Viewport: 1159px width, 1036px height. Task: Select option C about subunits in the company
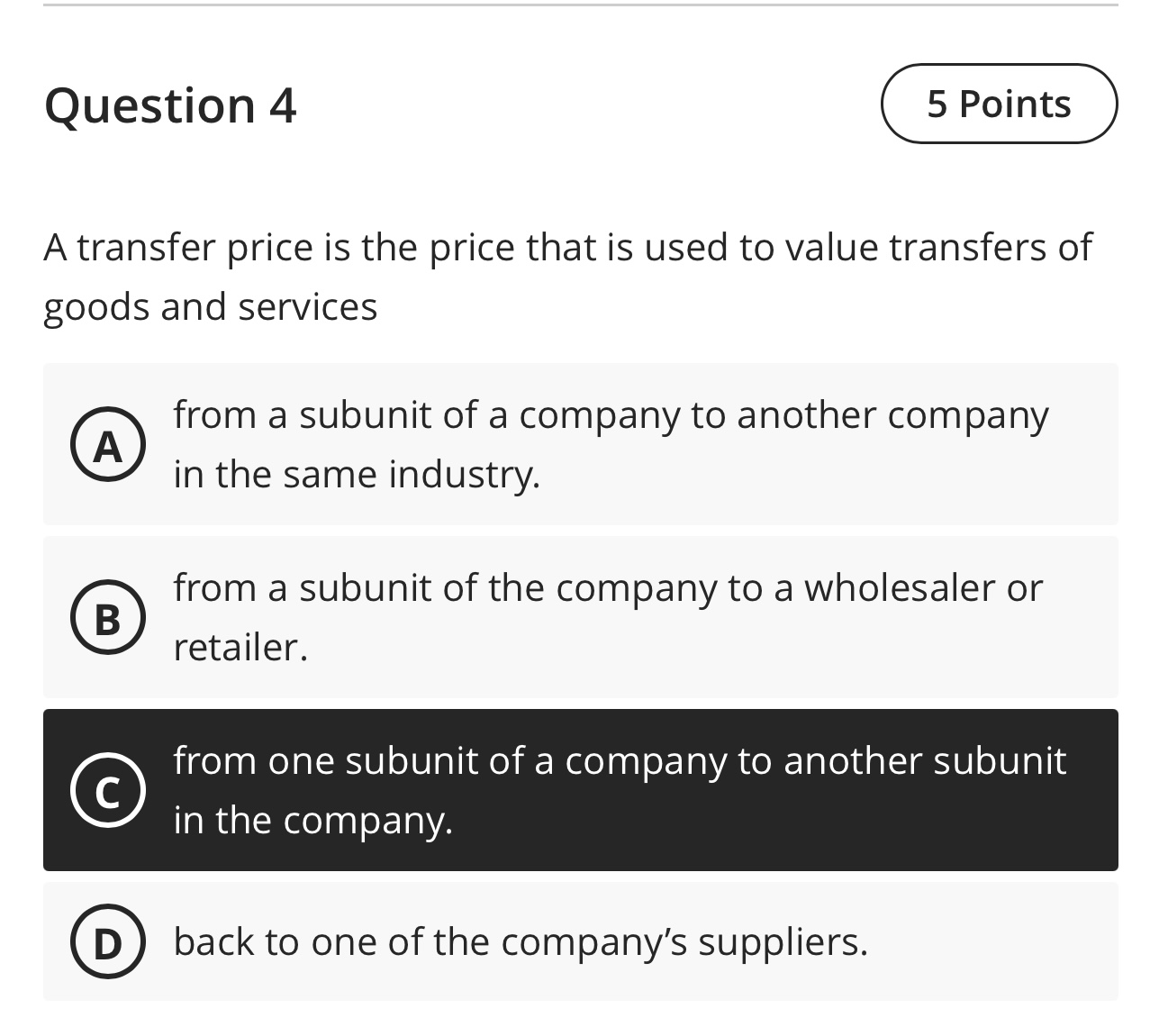pos(579,790)
